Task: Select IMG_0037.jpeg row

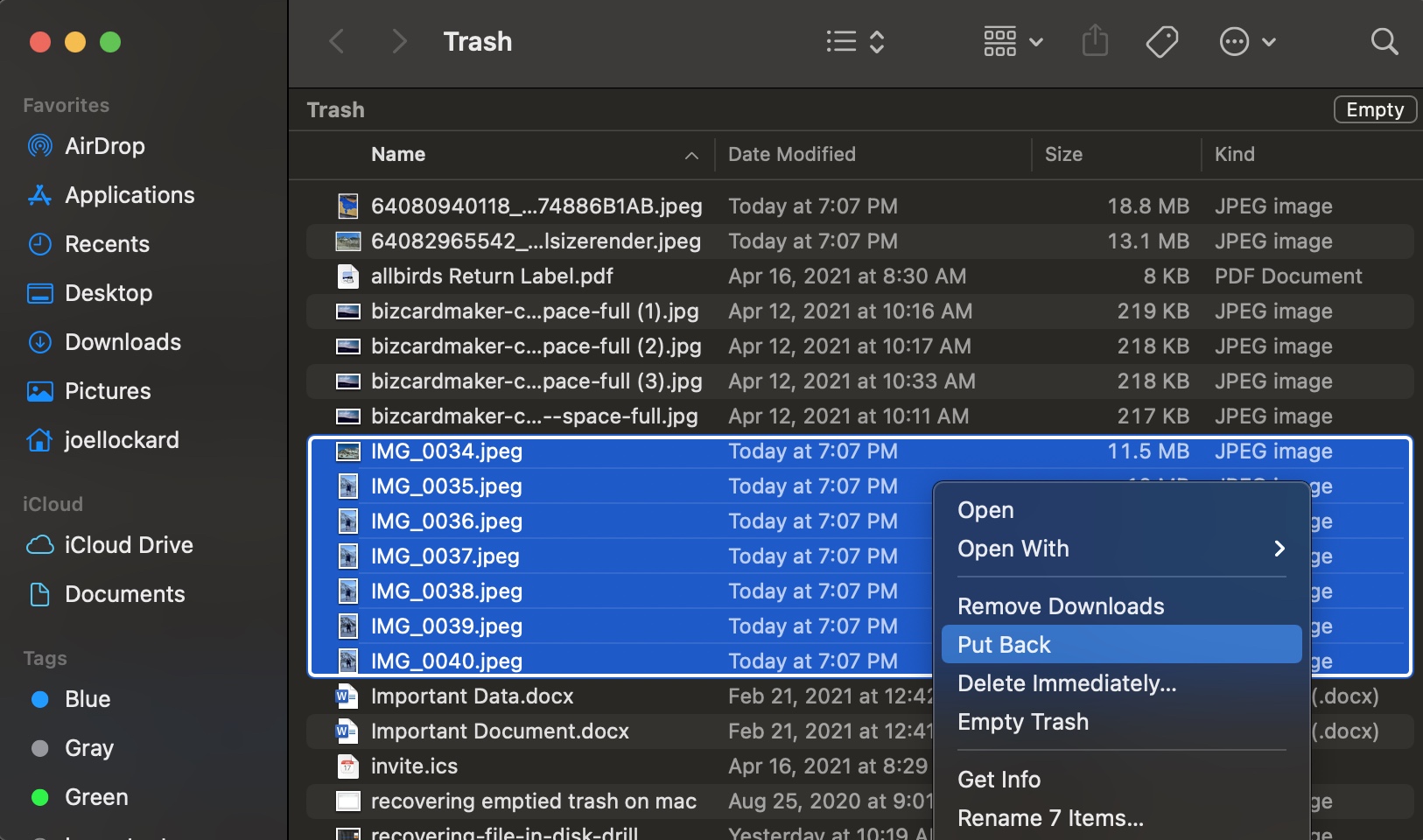Action: pos(621,556)
